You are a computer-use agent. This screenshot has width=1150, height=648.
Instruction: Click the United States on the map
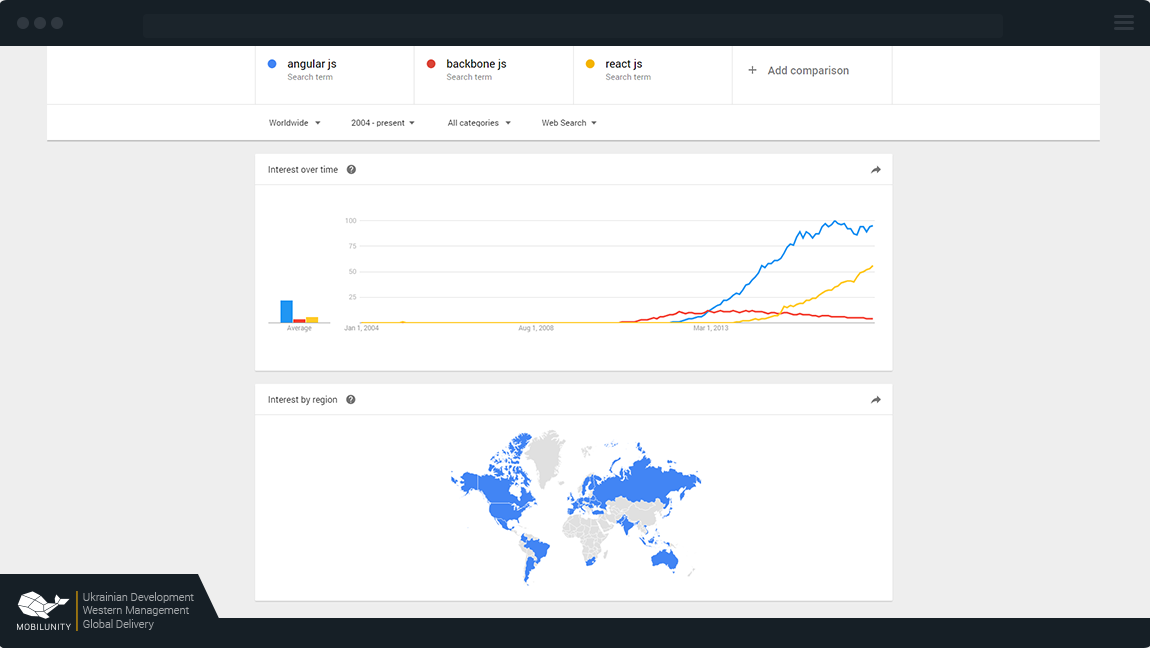coord(505,510)
